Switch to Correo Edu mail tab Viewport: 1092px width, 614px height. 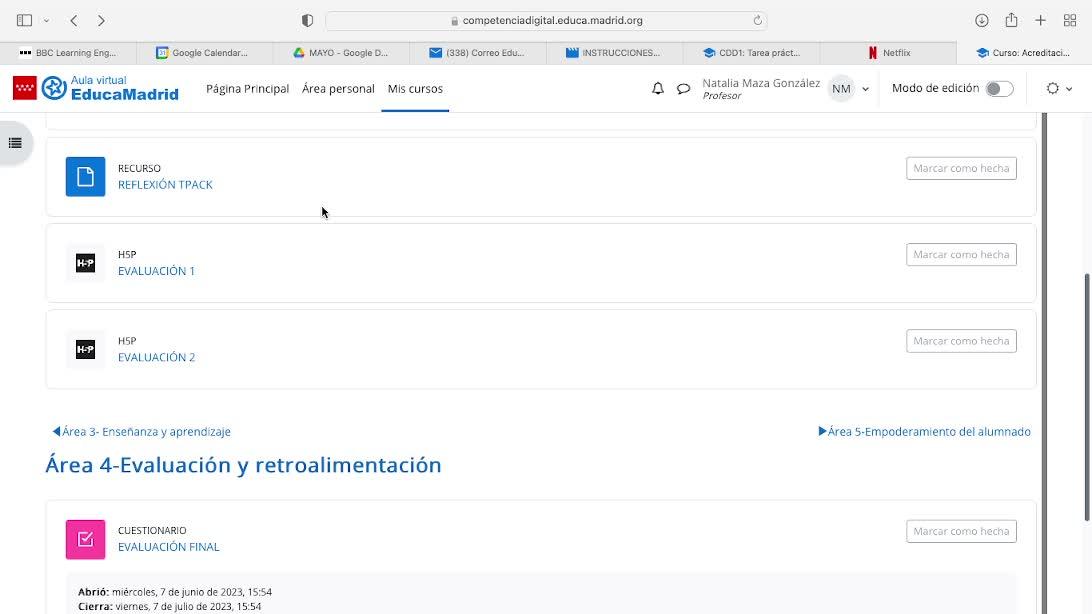(x=478, y=53)
